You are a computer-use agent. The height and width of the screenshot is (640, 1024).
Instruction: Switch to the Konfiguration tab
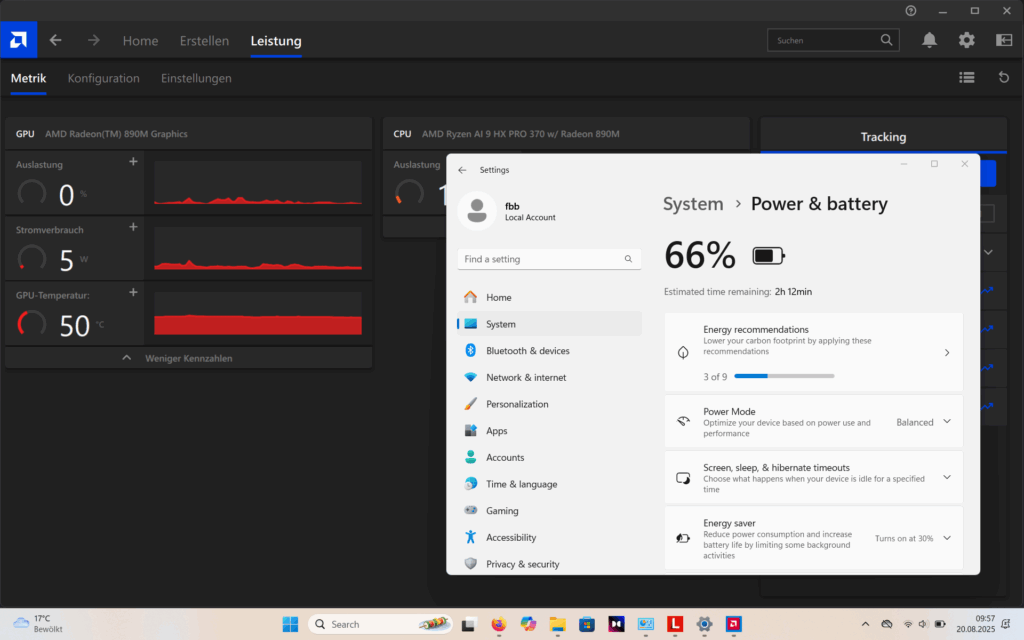click(103, 78)
